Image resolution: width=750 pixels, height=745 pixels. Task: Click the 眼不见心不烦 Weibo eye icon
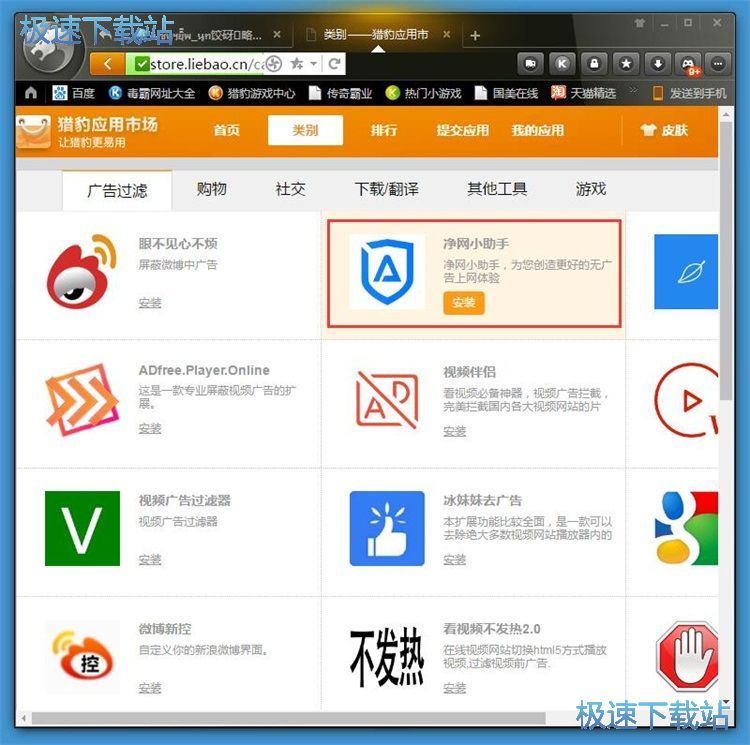tap(82, 272)
